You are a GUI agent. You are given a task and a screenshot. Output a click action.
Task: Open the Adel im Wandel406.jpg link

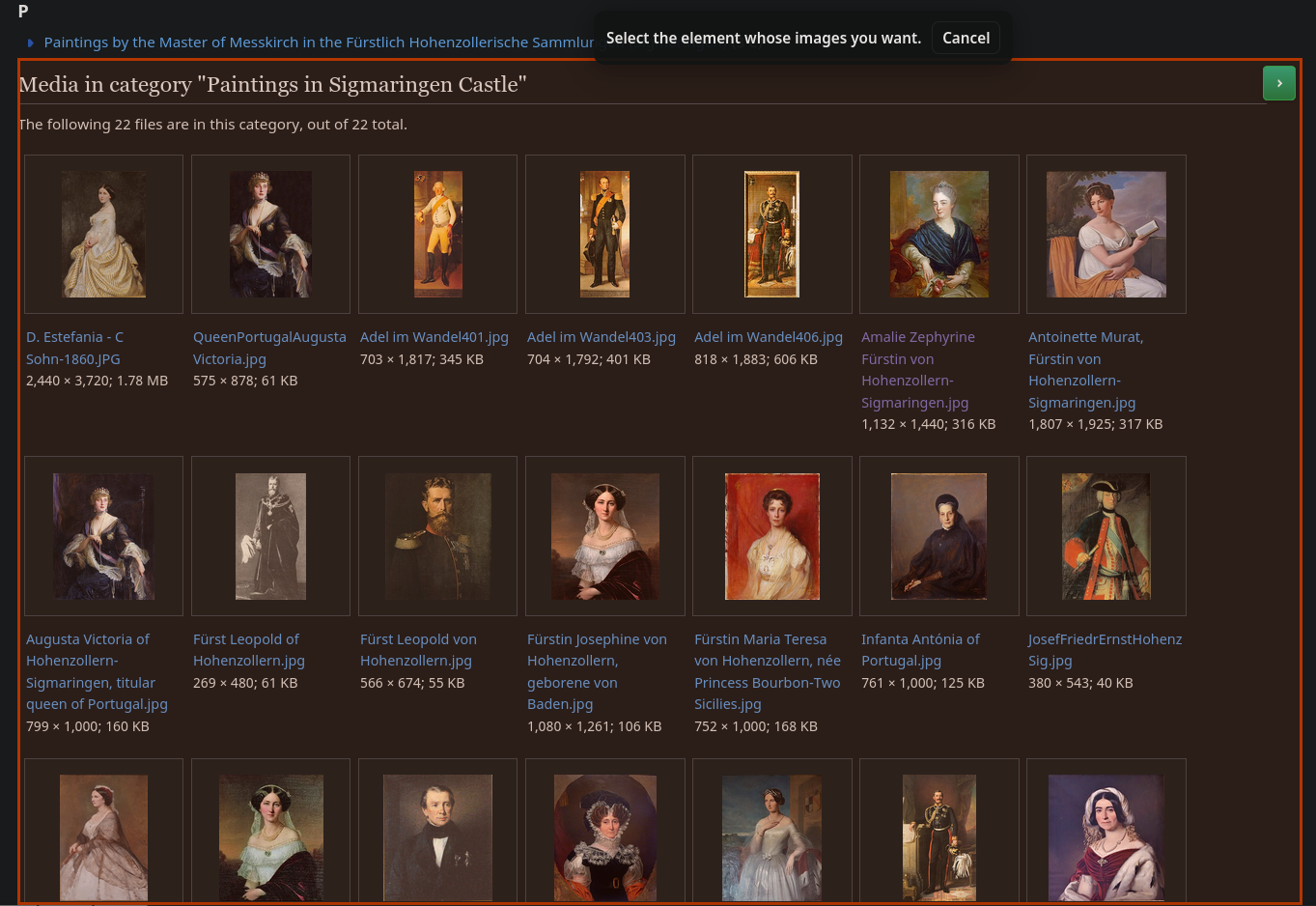(x=768, y=337)
